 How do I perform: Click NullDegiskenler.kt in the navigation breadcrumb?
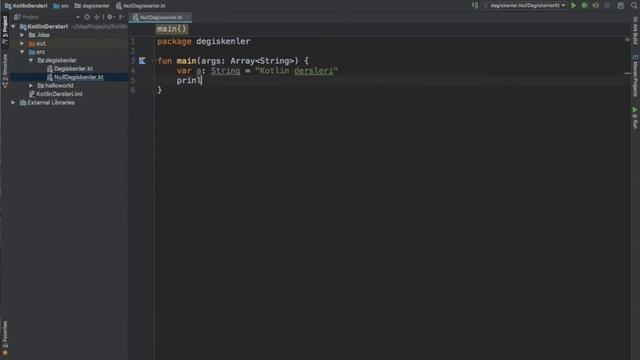(x=141, y=6)
